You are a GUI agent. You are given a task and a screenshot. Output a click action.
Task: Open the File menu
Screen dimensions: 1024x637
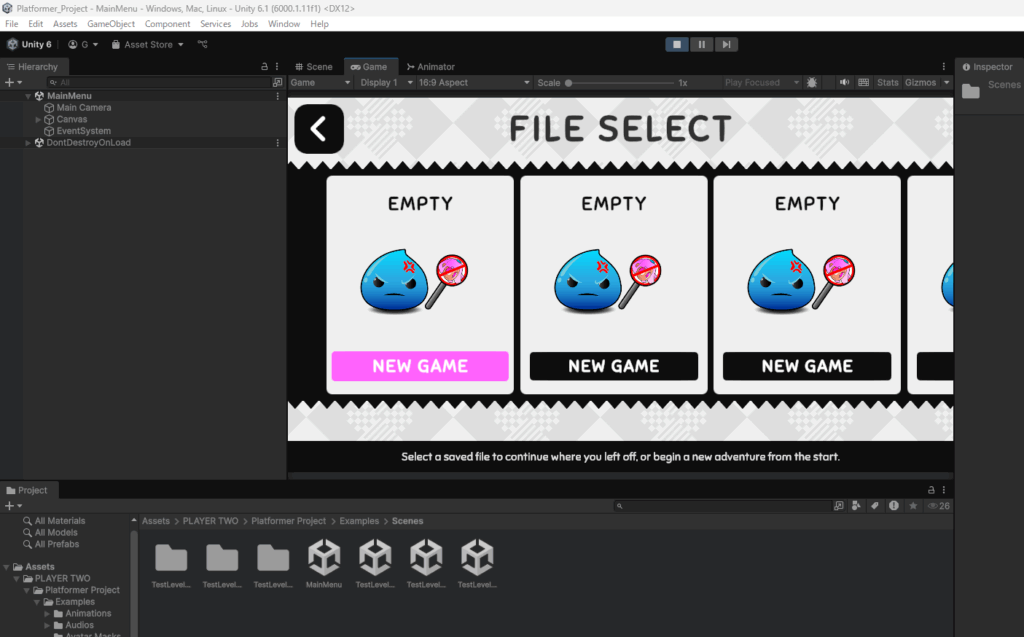point(12,24)
